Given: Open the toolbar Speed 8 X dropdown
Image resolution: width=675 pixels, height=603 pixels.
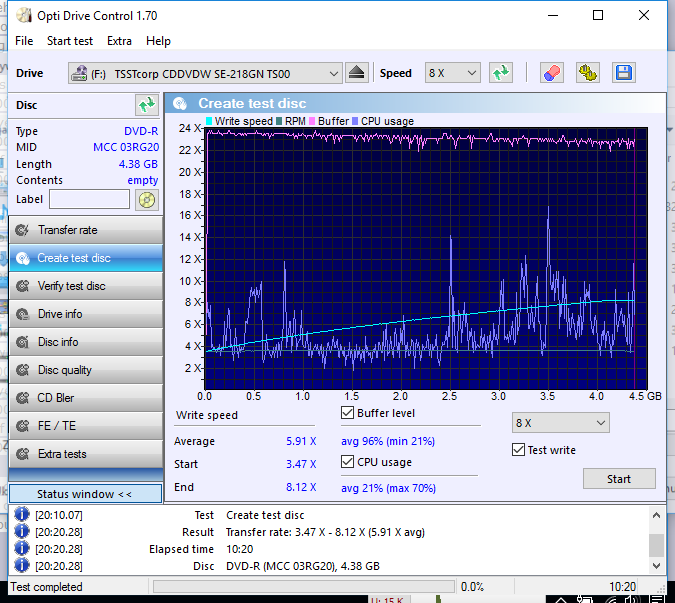Looking at the screenshot, I should coord(452,73).
